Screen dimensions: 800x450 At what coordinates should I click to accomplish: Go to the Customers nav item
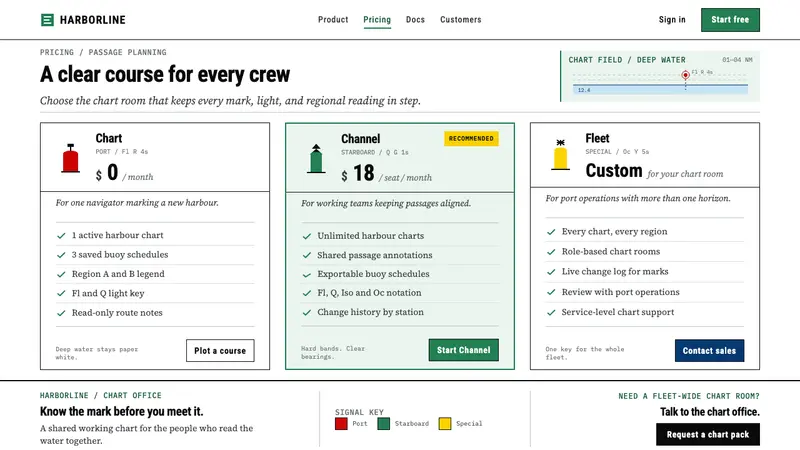point(461,19)
